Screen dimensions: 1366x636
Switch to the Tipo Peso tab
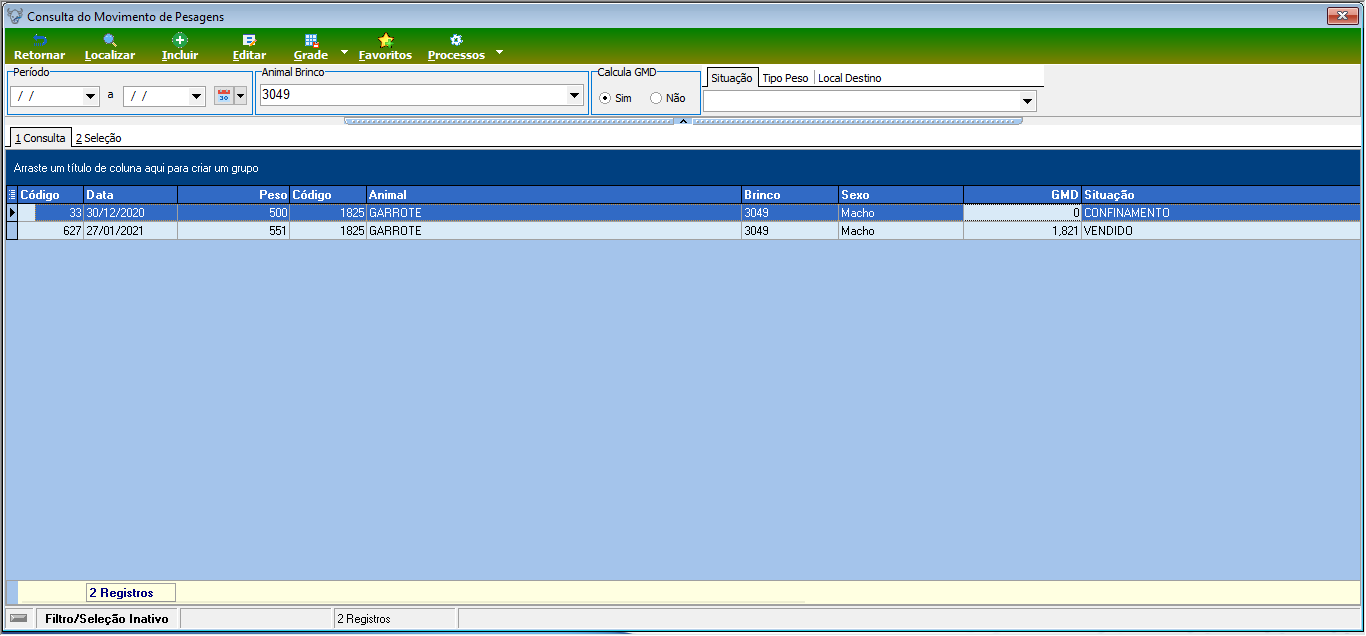pos(785,78)
